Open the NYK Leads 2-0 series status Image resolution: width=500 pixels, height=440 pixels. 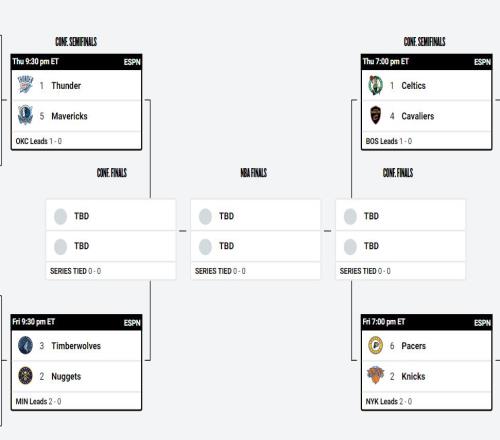[x=389, y=401]
